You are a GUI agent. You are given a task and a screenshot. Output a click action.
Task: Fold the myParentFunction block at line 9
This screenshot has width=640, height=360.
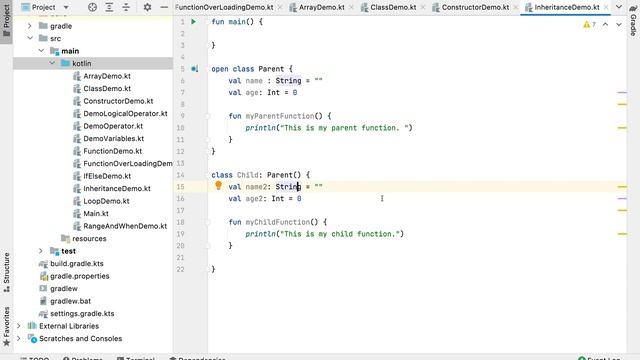[x=207, y=116]
